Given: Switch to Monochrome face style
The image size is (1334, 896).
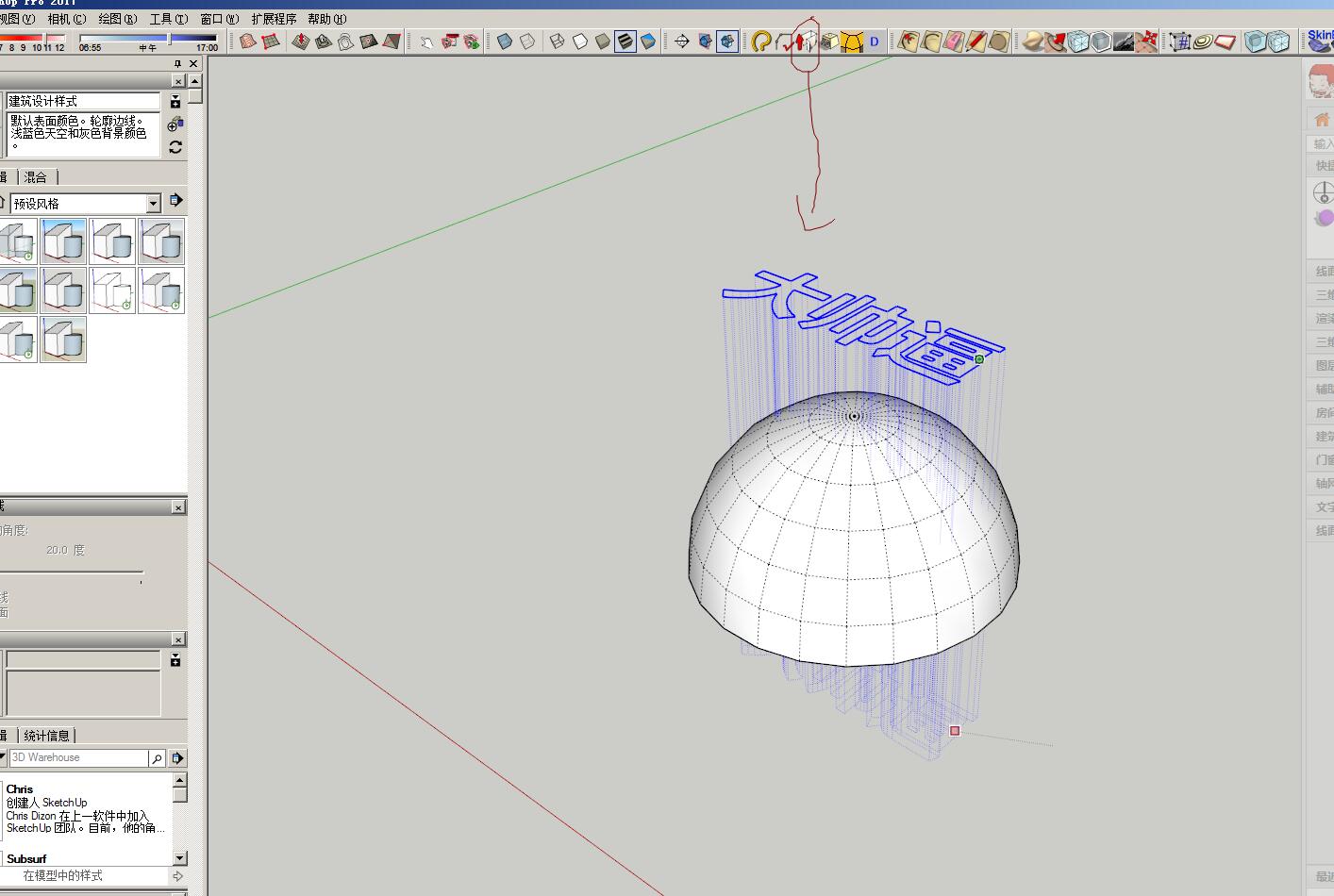Looking at the screenshot, I should coord(648,41).
